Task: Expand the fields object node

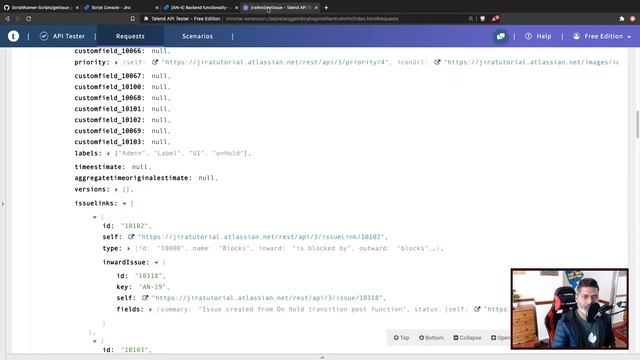Action: point(151,310)
